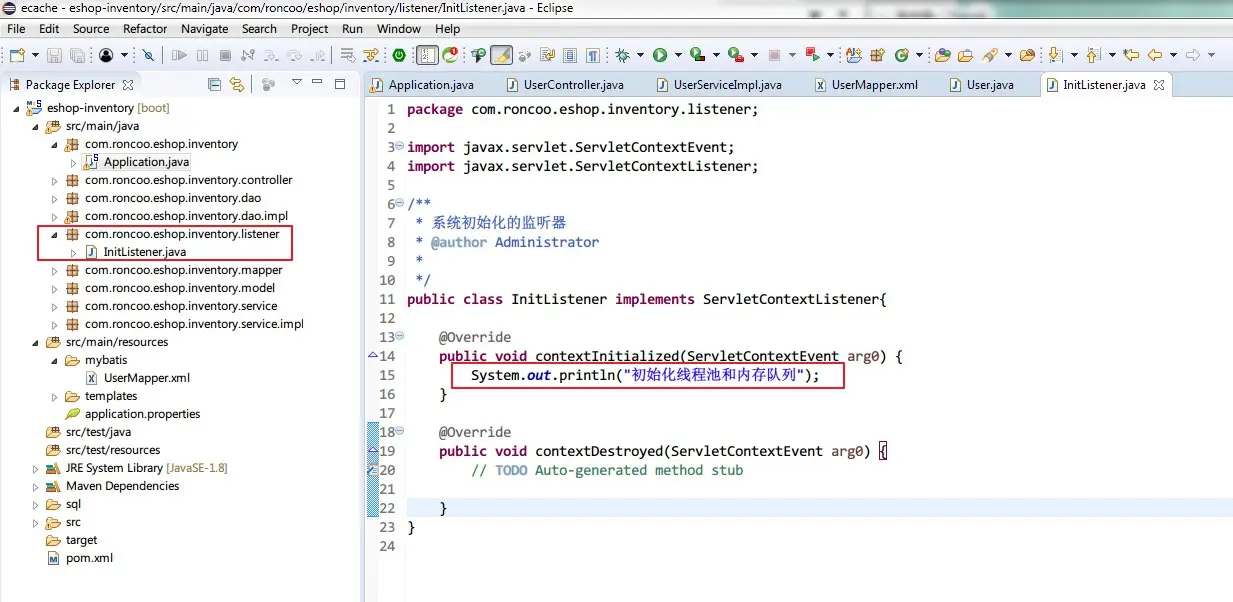Click the Resume debug icon
Image resolution: width=1233 pixels, height=602 pixels.
(179, 55)
